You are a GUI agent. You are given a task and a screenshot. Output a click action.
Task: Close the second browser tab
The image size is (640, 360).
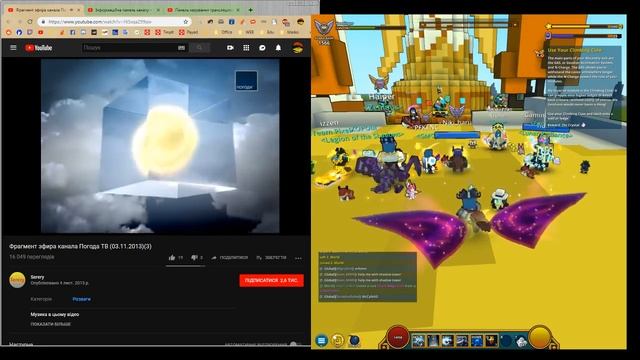coord(159,10)
